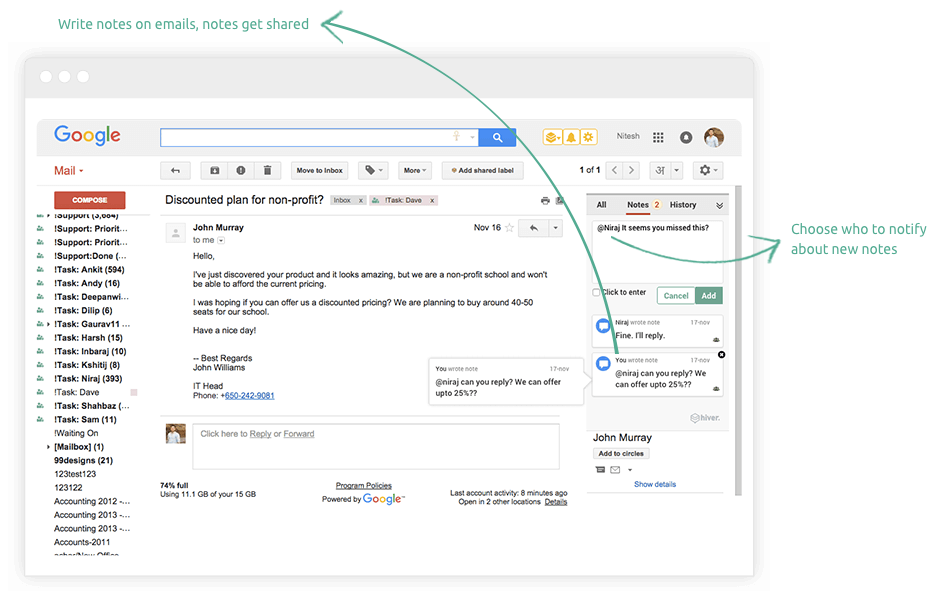Open message options next to reply

point(555,228)
